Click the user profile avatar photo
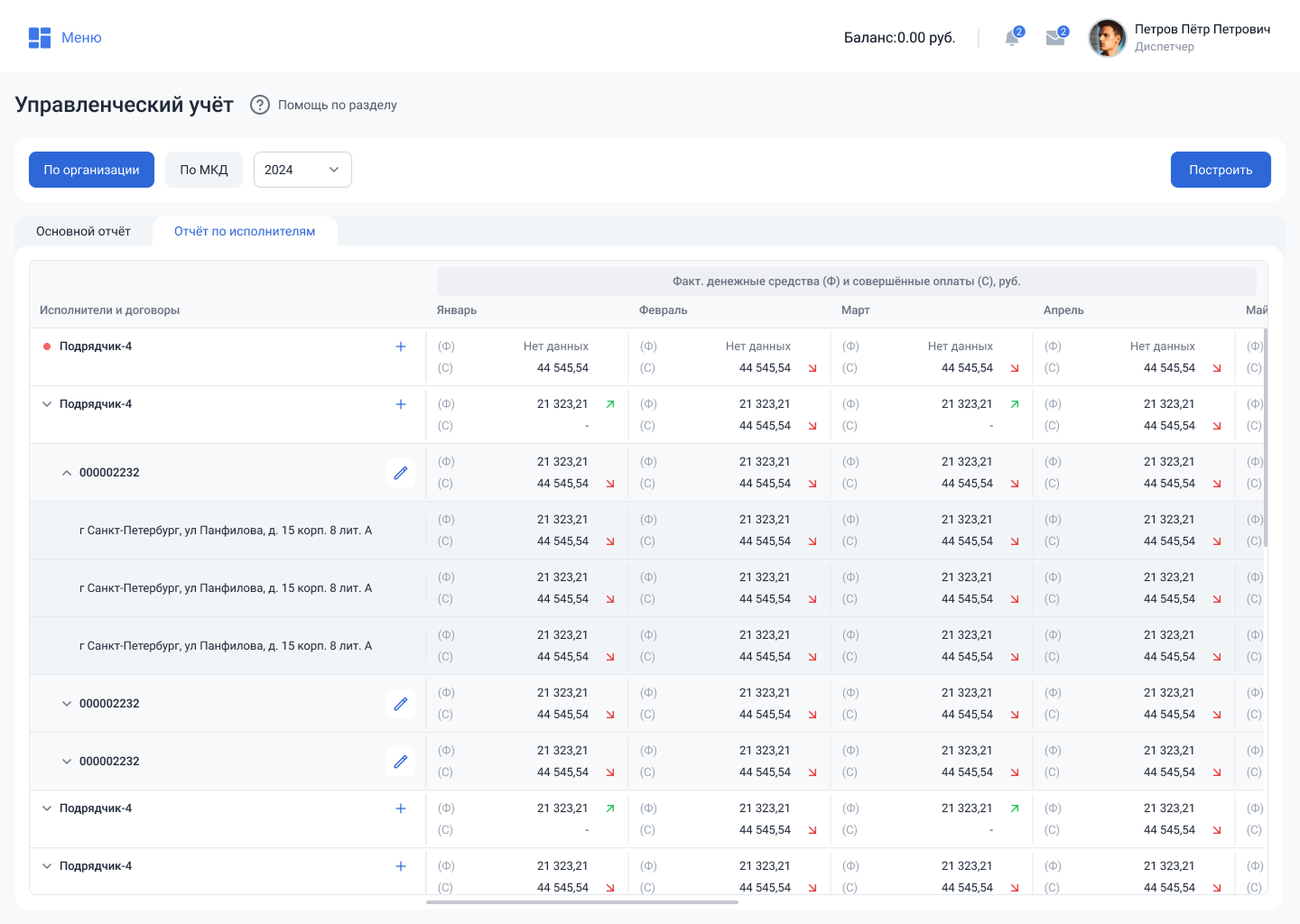The height and width of the screenshot is (924, 1300). (x=1107, y=38)
